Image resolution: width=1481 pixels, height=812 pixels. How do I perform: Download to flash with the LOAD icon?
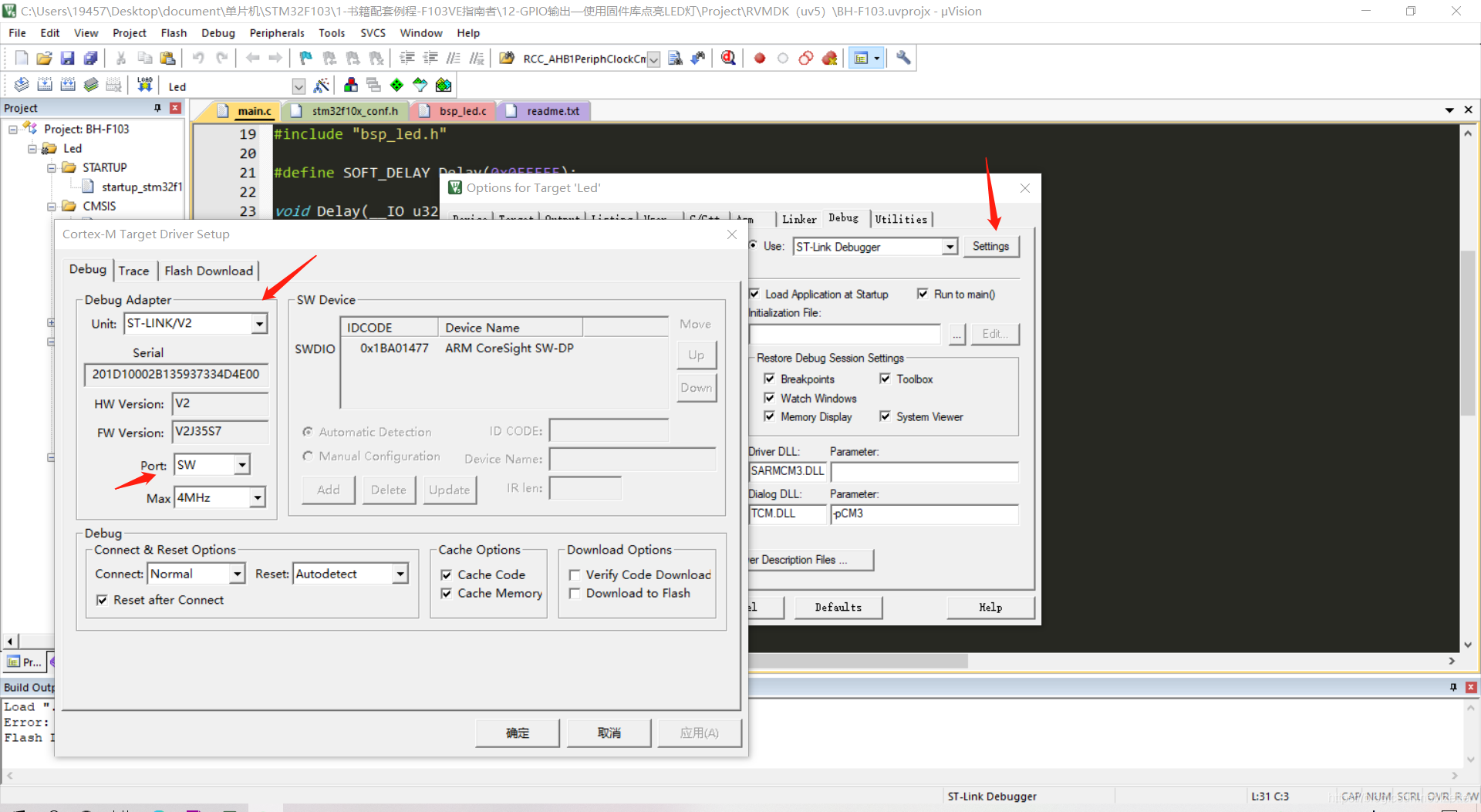(x=144, y=85)
